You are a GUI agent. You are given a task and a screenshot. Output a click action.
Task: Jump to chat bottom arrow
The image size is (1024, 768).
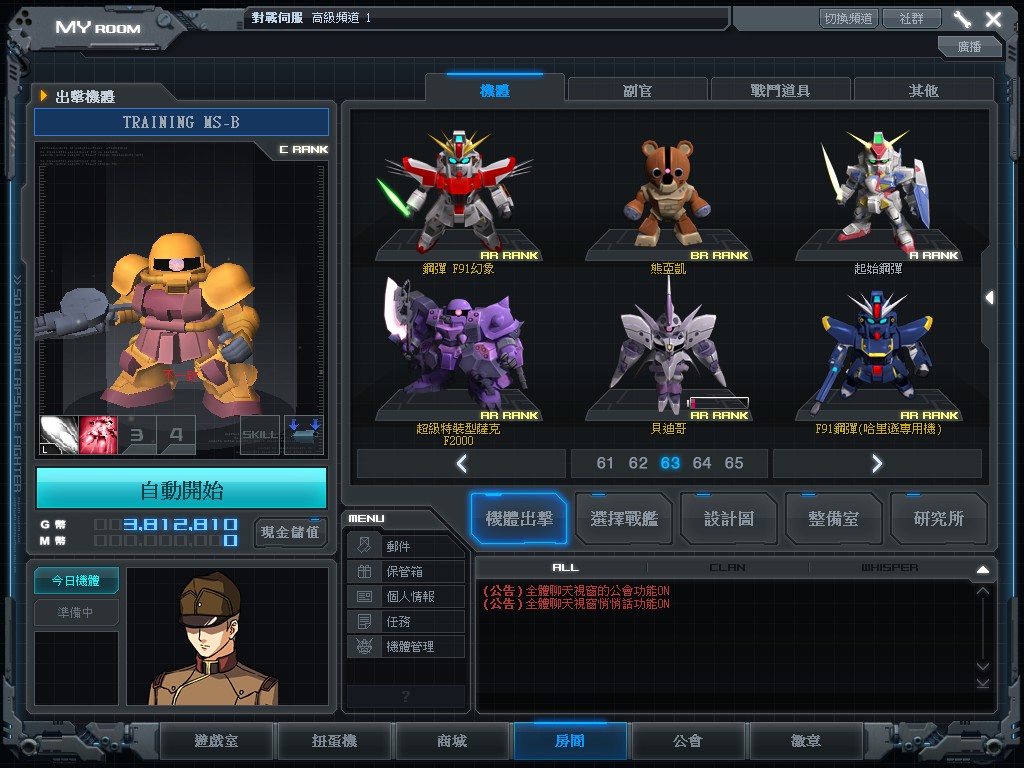pos(983,683)
